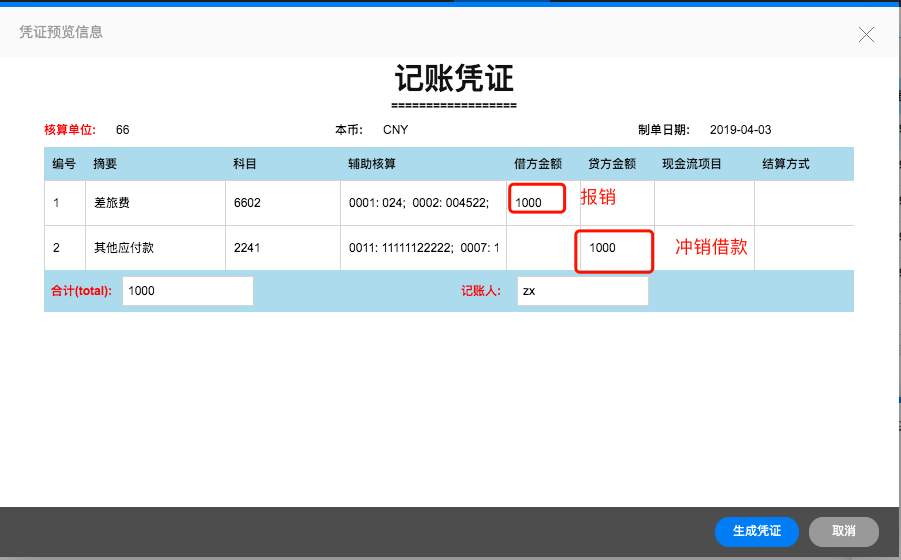
Task: Click the 记账人 input field
Action: (583, 291)
